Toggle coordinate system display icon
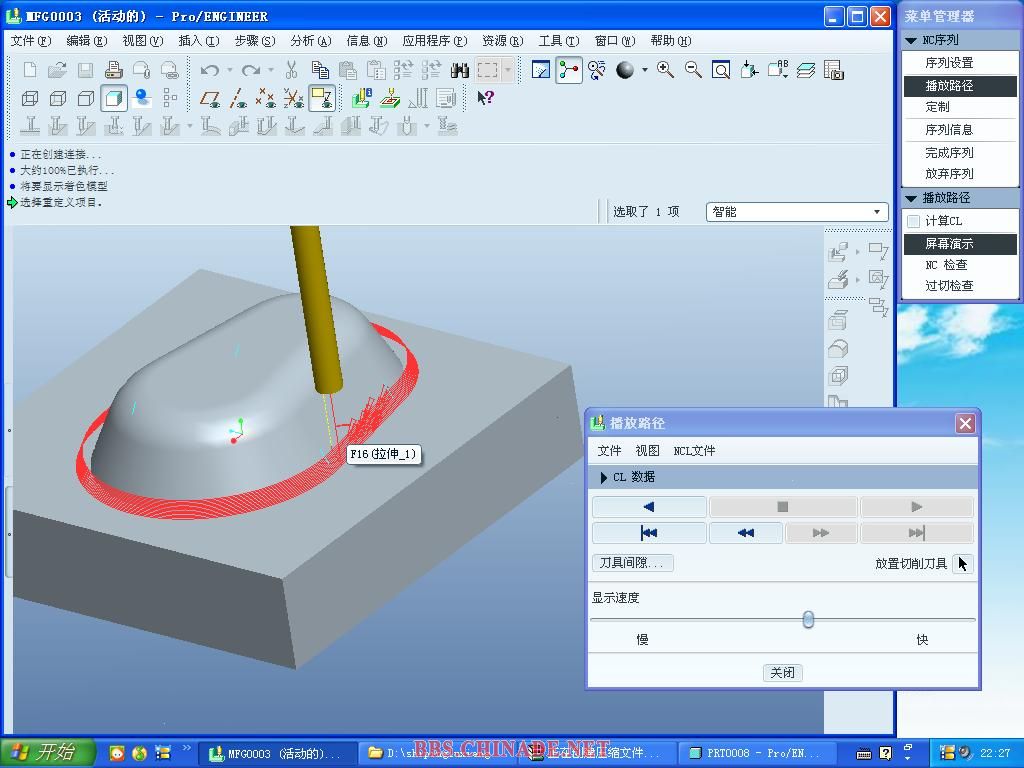This screenshot has height=768, width=1024. tap(321, 98)
